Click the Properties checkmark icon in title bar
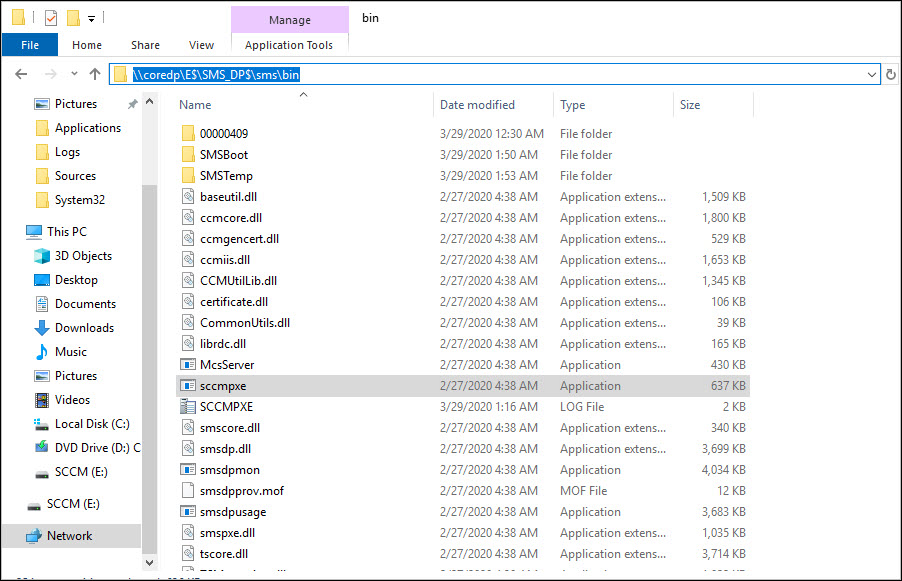 51,18
